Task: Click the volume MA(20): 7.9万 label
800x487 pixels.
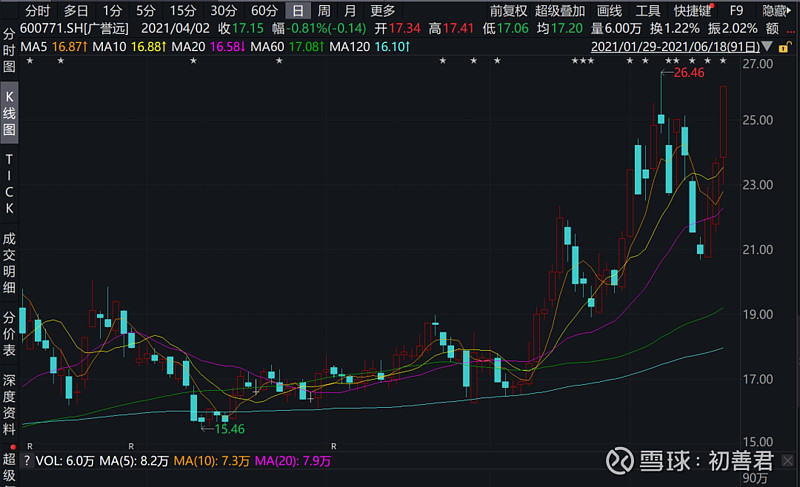Action: coord(293,461)
